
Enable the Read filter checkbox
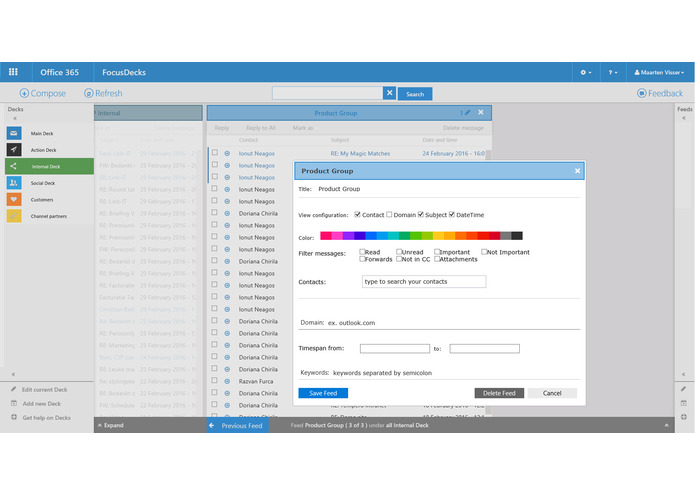tap(362, 252)
